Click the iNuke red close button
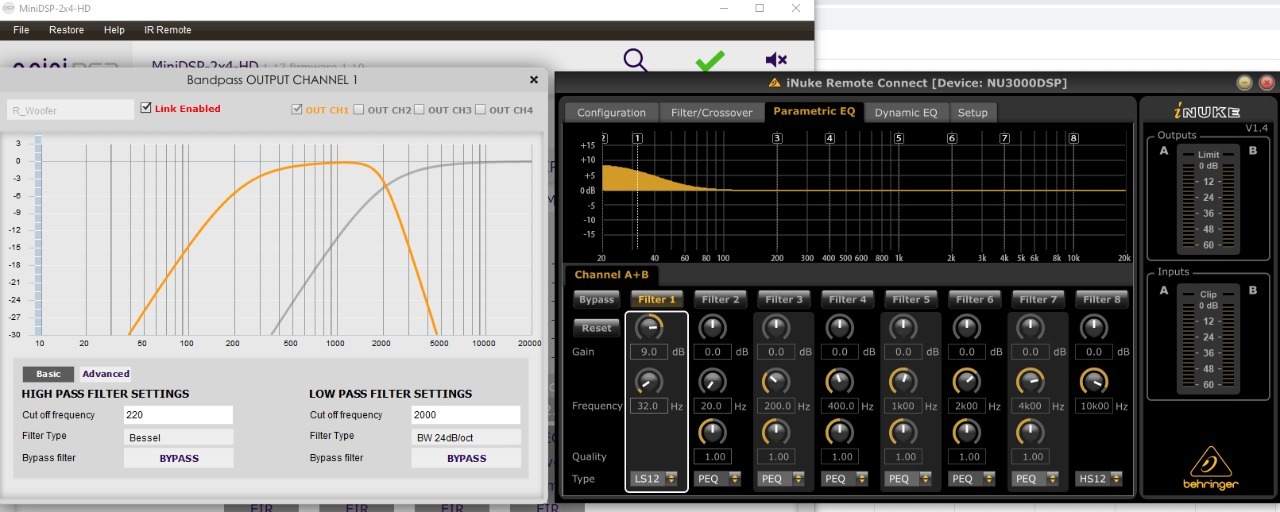1280x512 pixels. (x=1267, y=83)
